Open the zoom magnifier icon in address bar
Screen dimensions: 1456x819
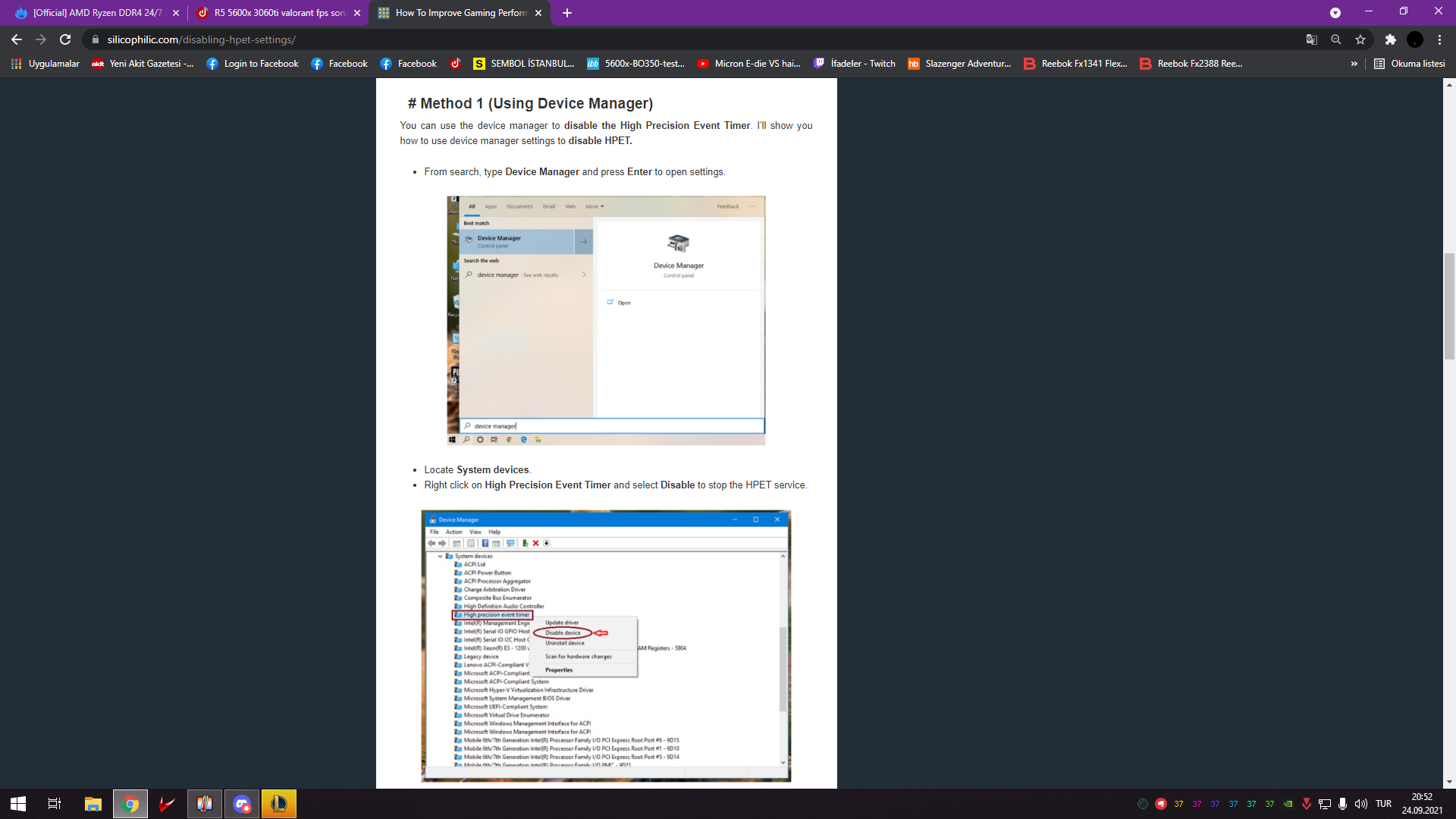pyautogui.click(x=1336, y=39)
